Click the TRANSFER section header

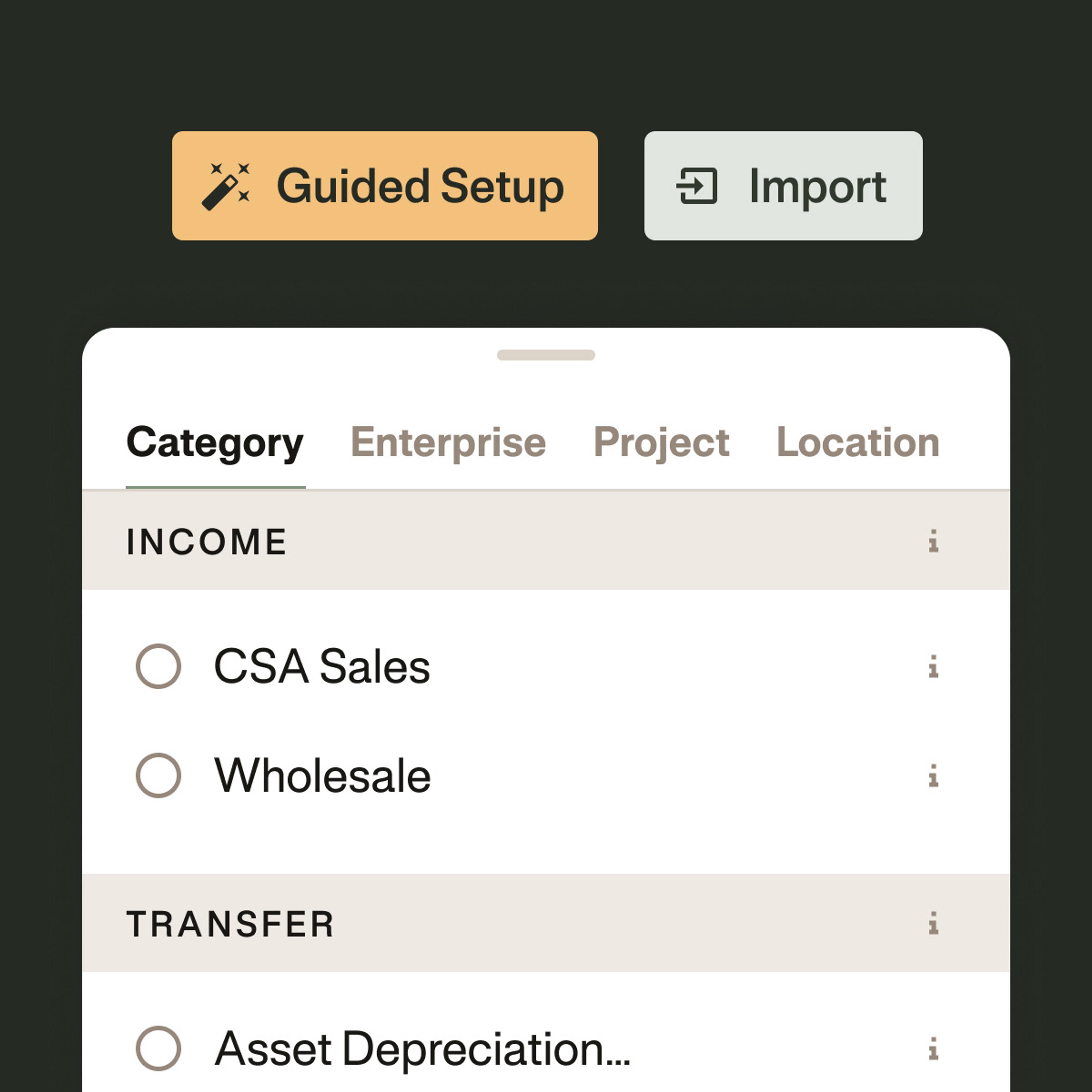coord(231,924)
